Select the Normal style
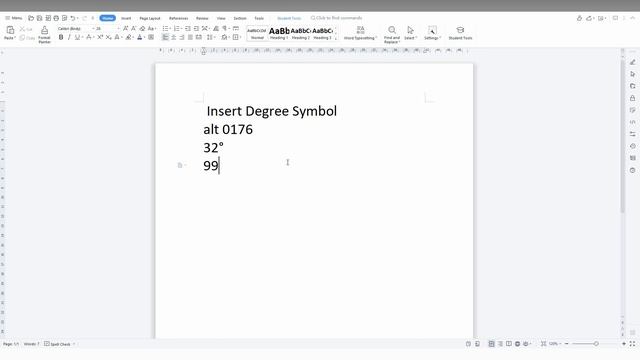 point(257,33)
